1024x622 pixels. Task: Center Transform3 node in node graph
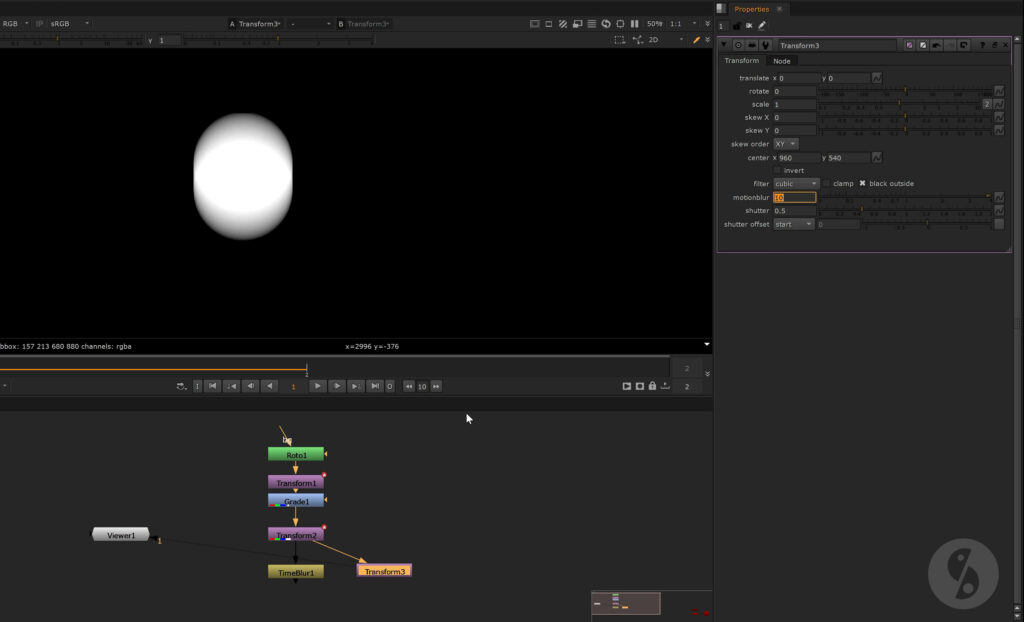point(739,46)
